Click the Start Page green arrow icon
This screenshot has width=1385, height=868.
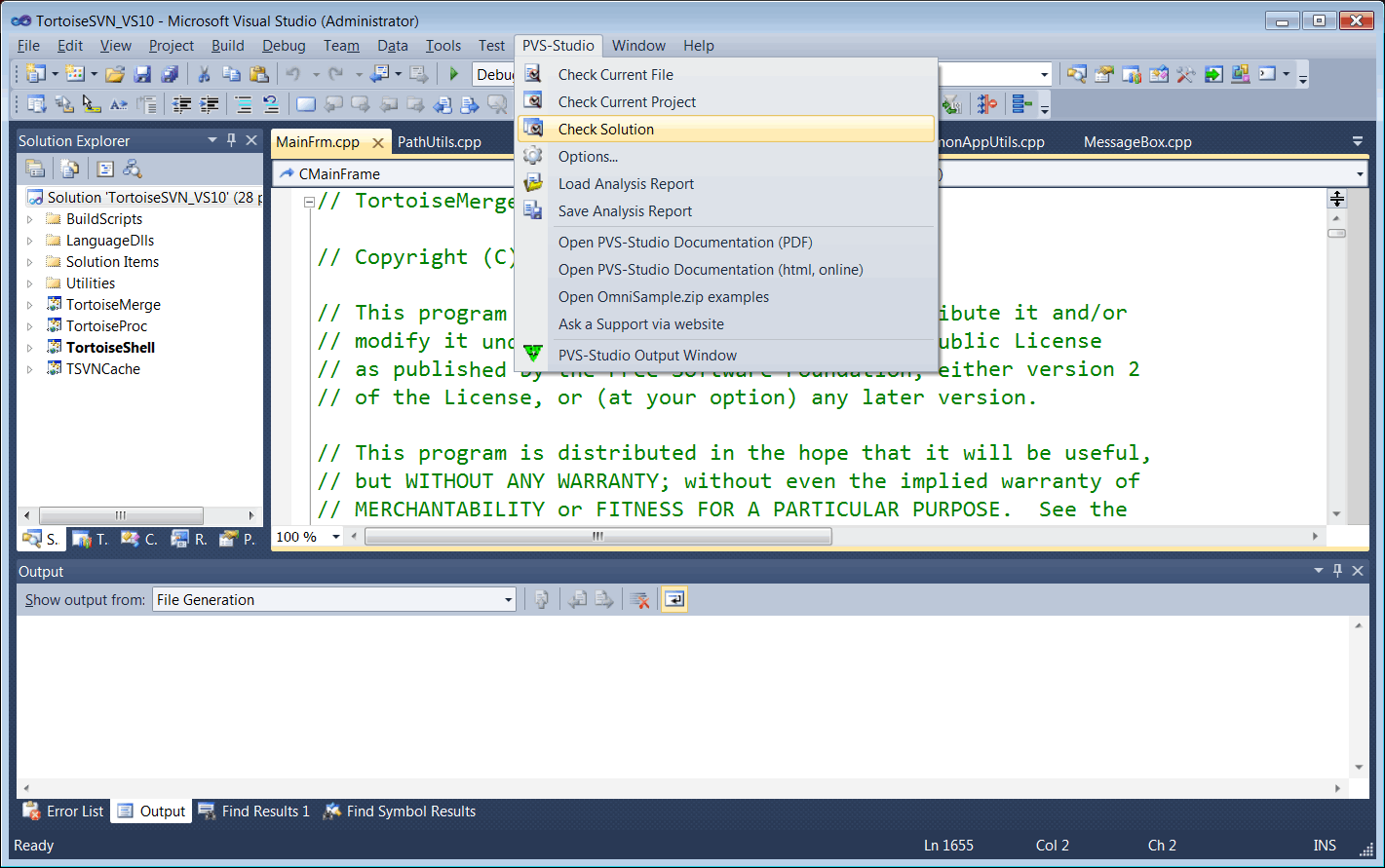click(1212, 74)
